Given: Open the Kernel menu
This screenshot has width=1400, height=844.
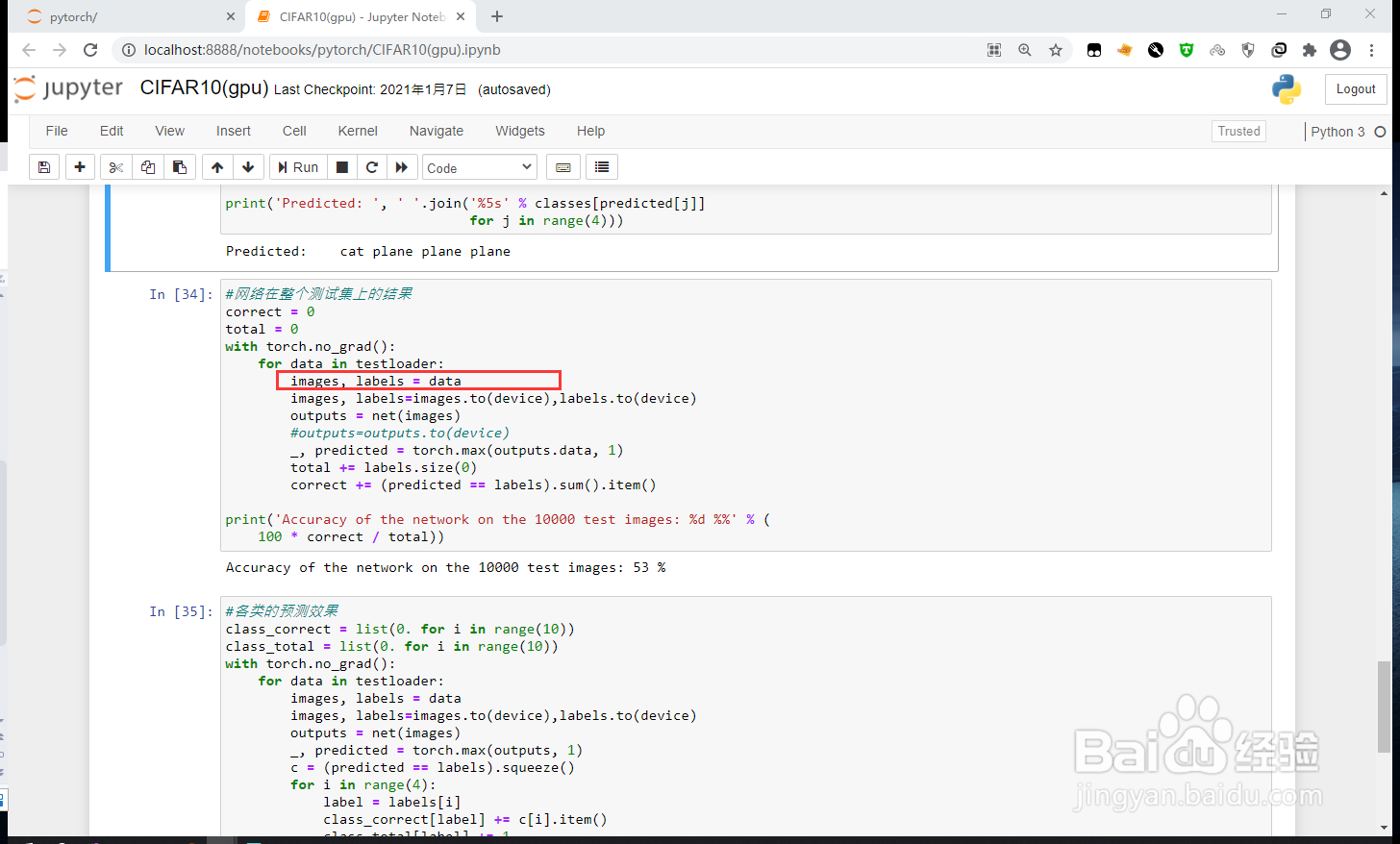Looking at the screenshot, I should pyautogui.click(x=358, y=131).
